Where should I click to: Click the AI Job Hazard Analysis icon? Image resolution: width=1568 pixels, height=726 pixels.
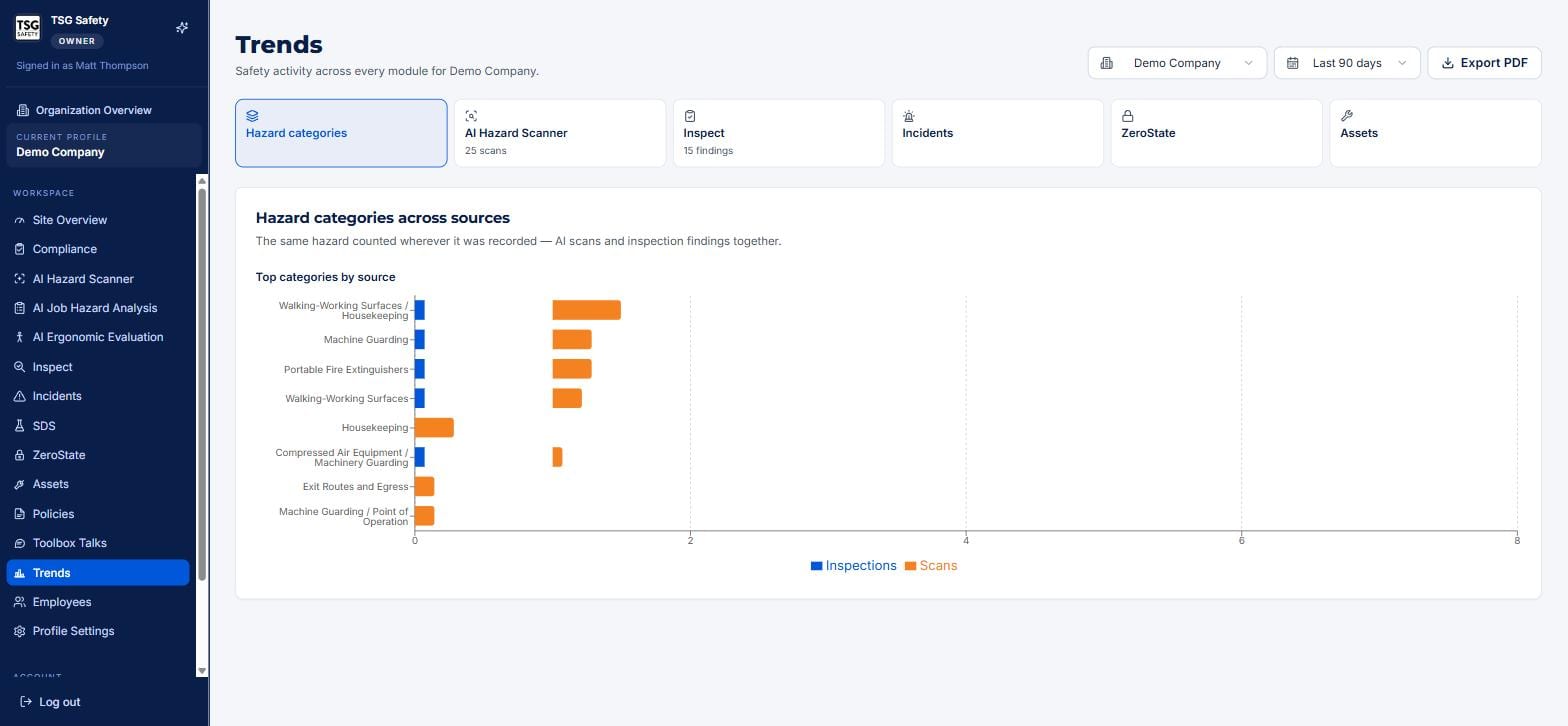[x=19, y=308]
